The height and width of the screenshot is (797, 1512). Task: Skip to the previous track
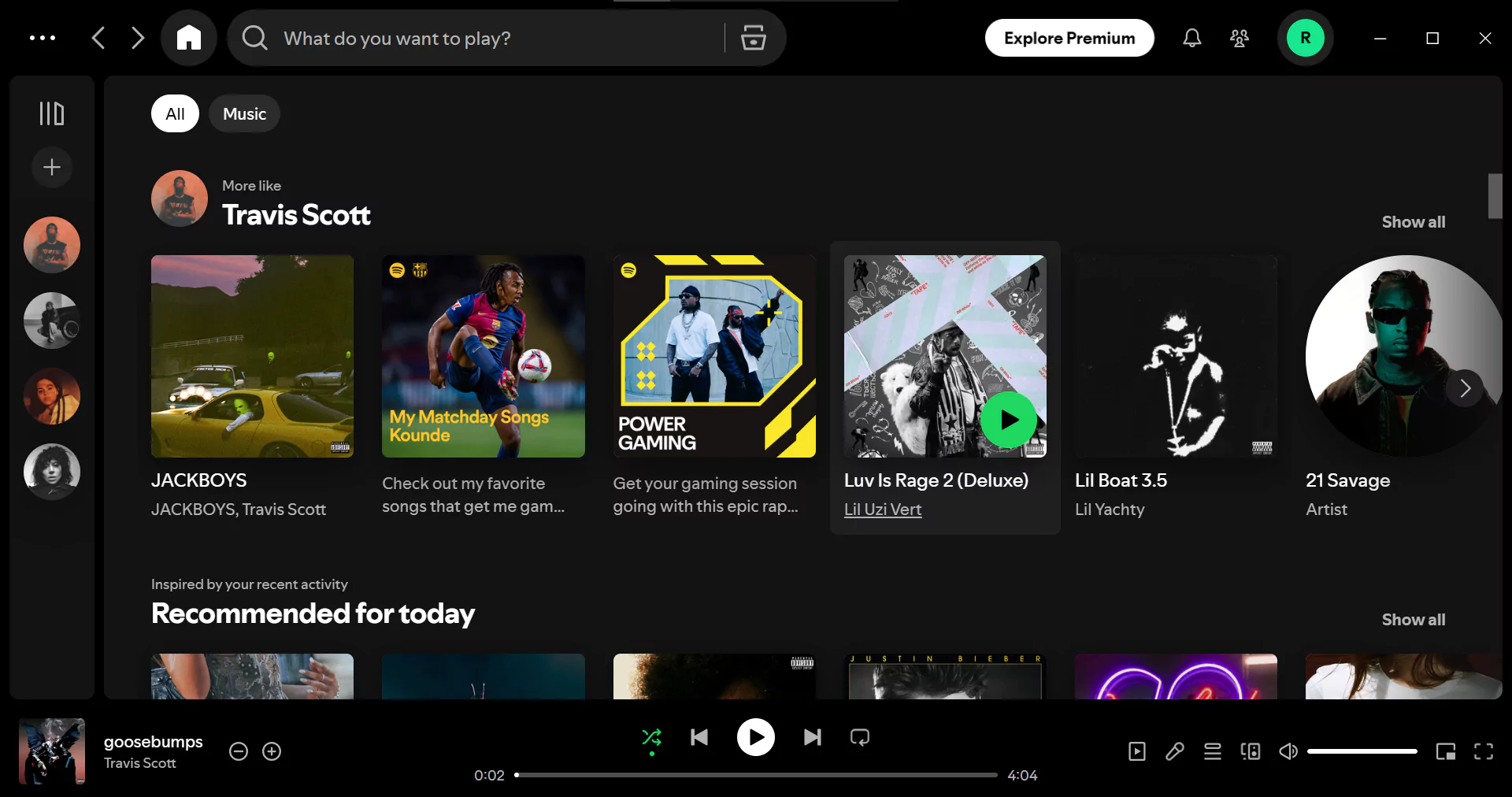(x=699, y=737)
